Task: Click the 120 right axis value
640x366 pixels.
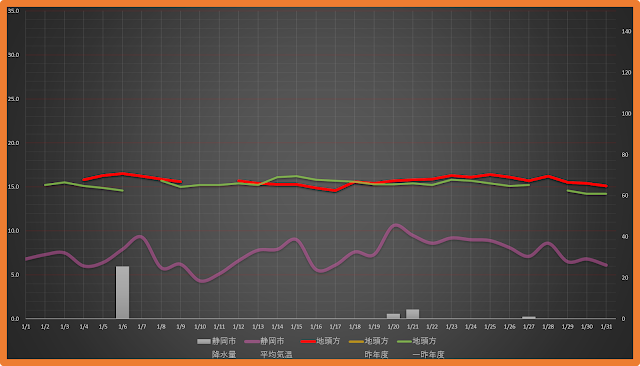Action: tap(627, 73)
